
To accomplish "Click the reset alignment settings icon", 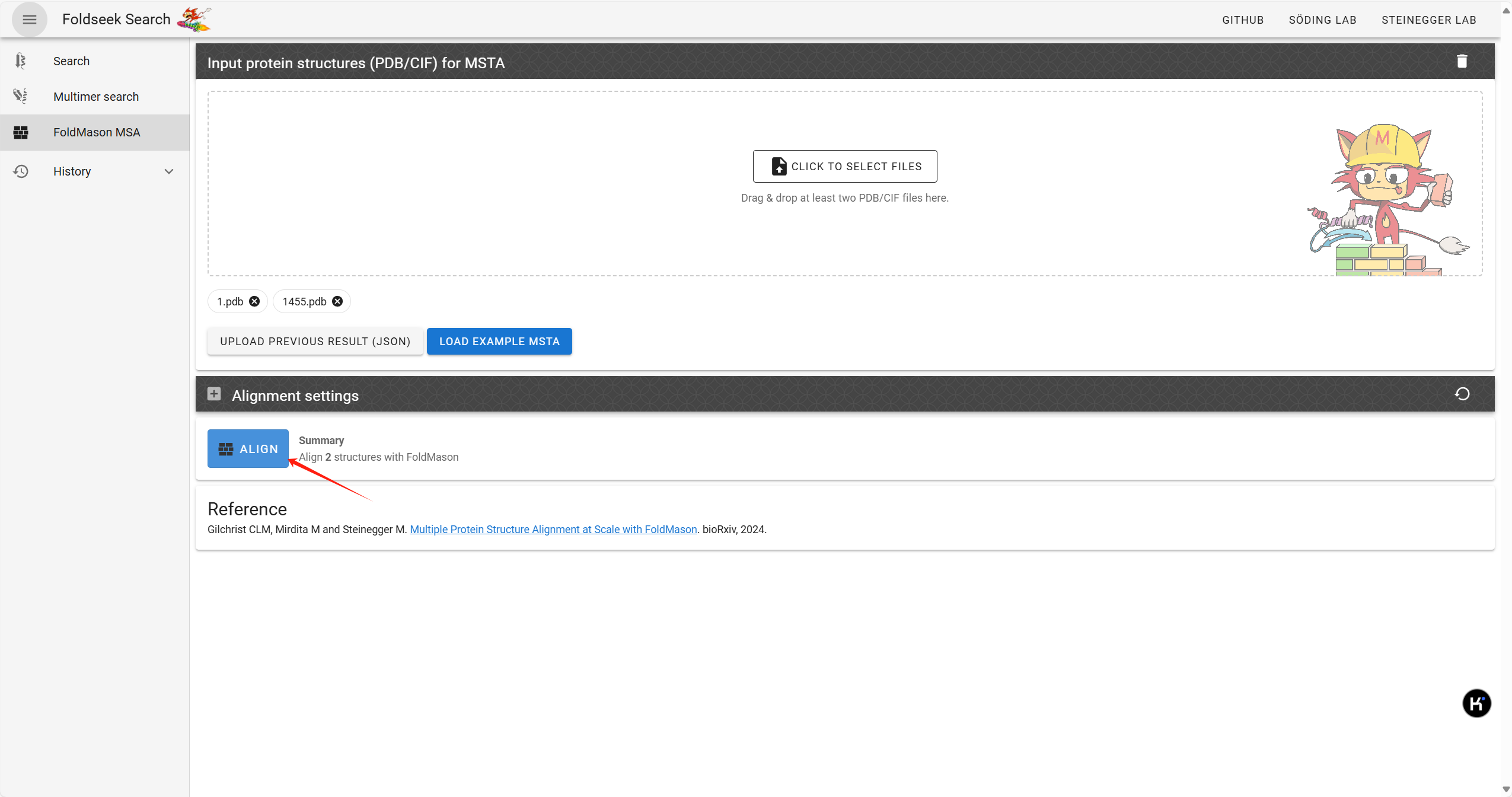I will coord(1462,394).
